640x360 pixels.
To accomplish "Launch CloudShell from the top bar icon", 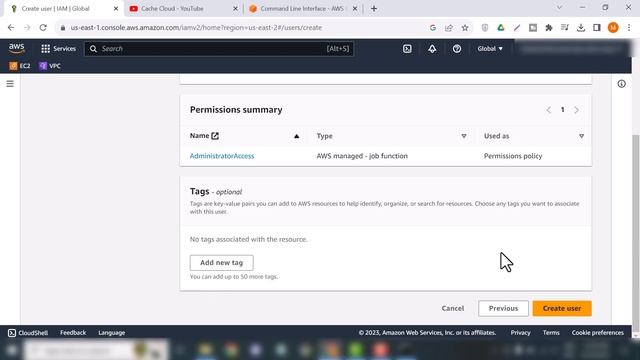I will click(407, 49).
